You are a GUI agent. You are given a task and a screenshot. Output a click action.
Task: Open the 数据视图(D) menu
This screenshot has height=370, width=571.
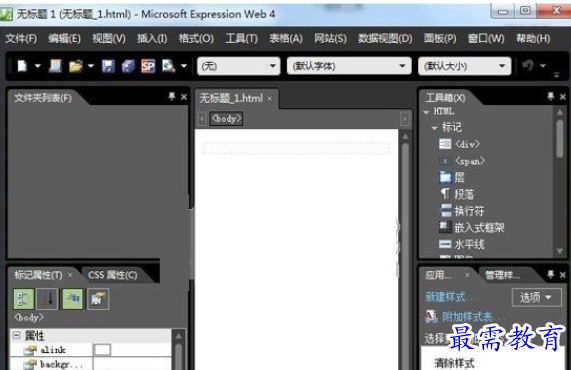coord(385,38)
